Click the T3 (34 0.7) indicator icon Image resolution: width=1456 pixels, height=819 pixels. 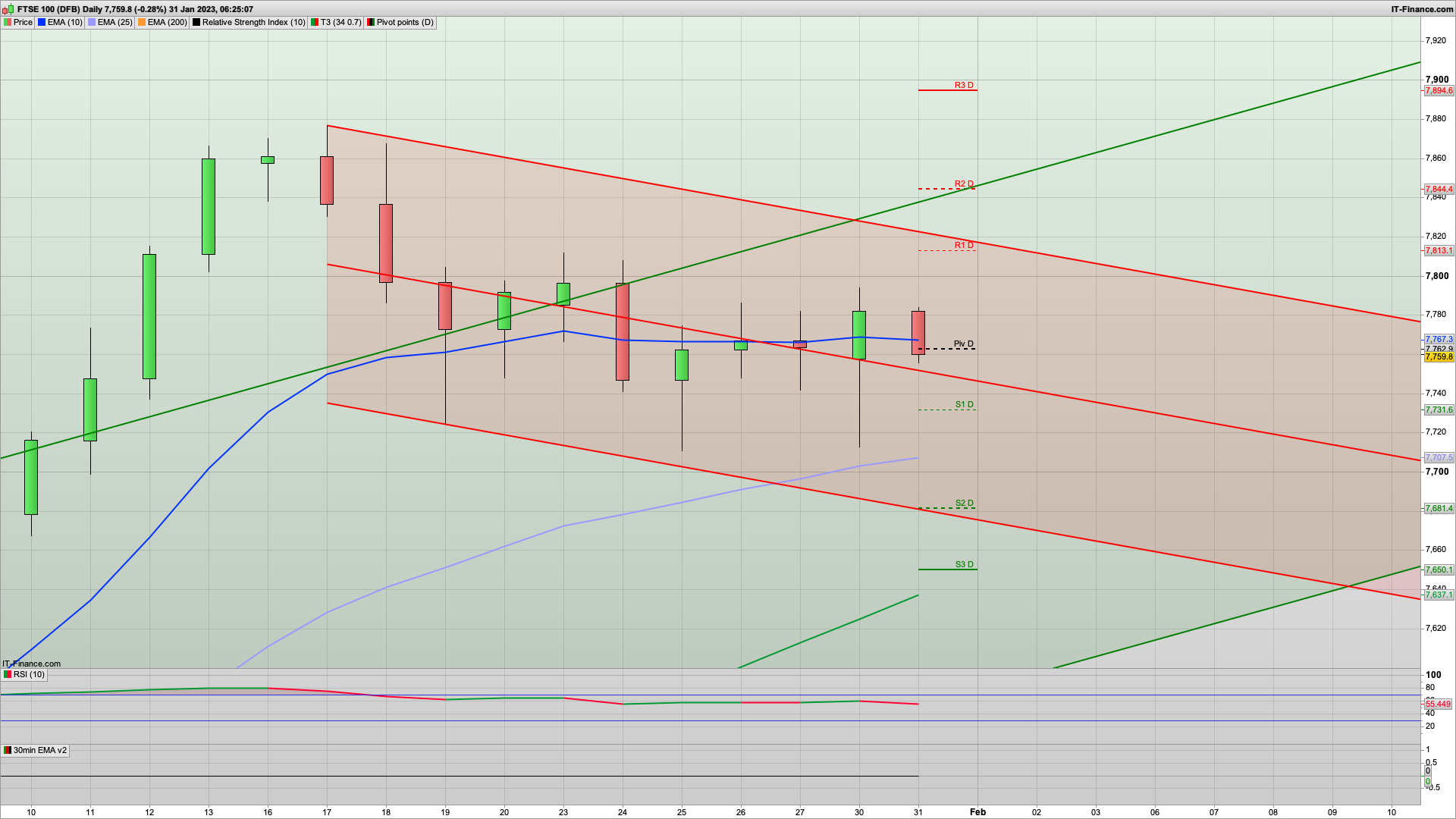pos(314,23)
